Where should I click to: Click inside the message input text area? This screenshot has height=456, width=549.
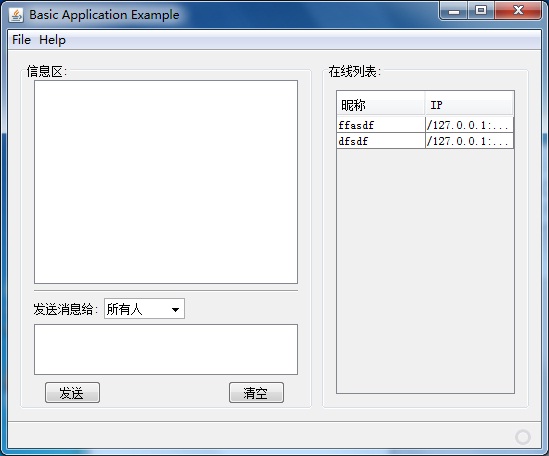[x=166, y=349]
